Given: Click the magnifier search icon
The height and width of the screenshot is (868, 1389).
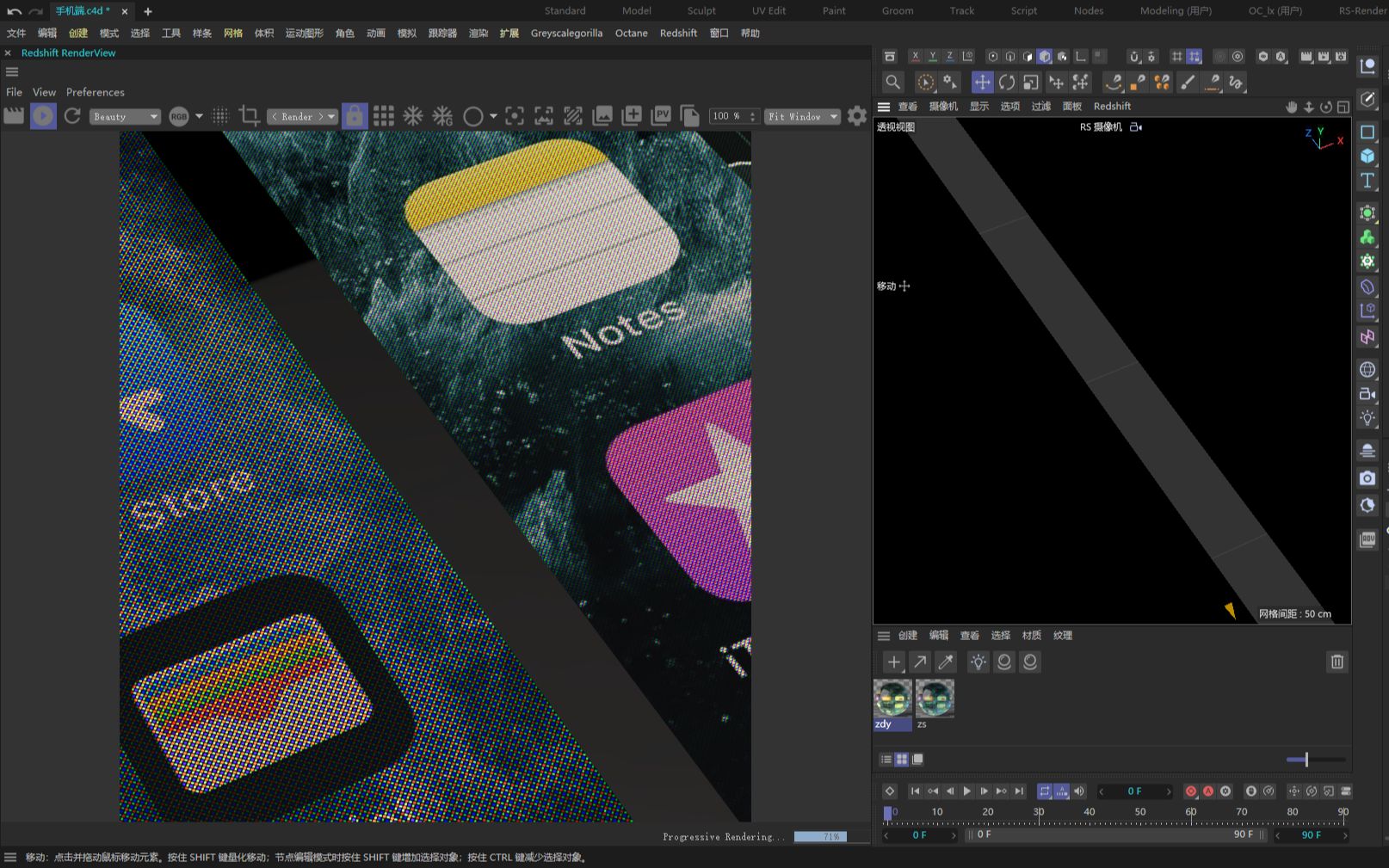Looking at the screenshot, I should (x=893, y=82).
